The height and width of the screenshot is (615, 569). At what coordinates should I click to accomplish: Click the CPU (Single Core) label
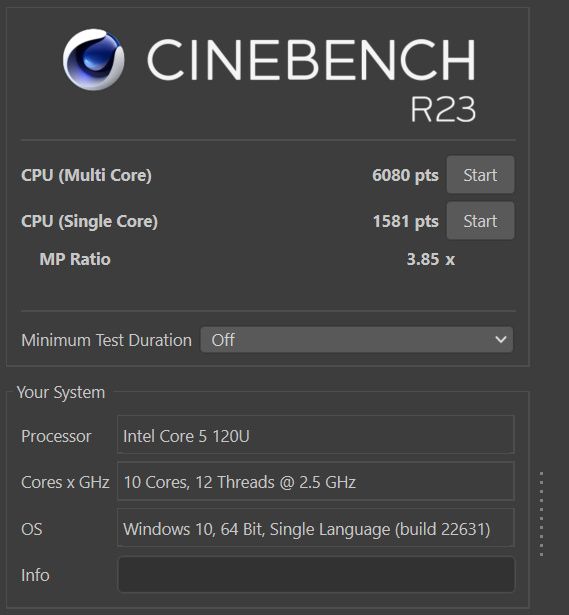[89, 221]
